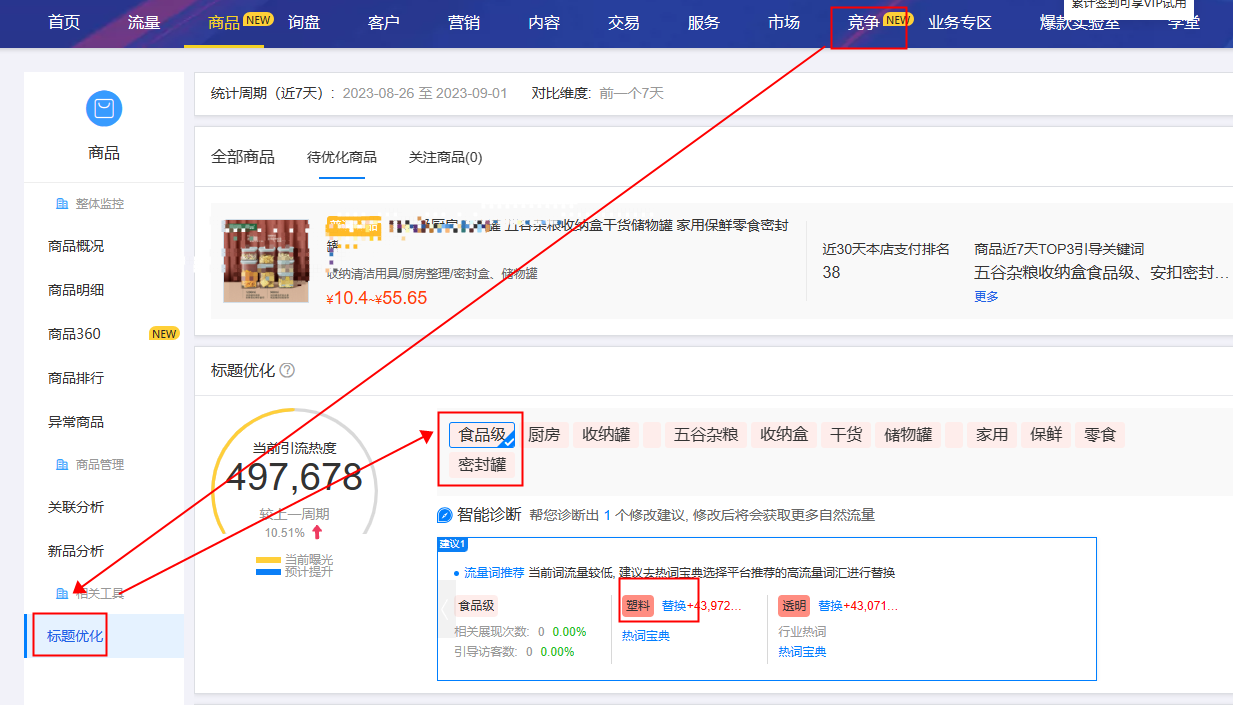Click the red upward trend arrow
Image resolution: width=1233 pixels, height=705 pixels.
[x=317, y=532]
